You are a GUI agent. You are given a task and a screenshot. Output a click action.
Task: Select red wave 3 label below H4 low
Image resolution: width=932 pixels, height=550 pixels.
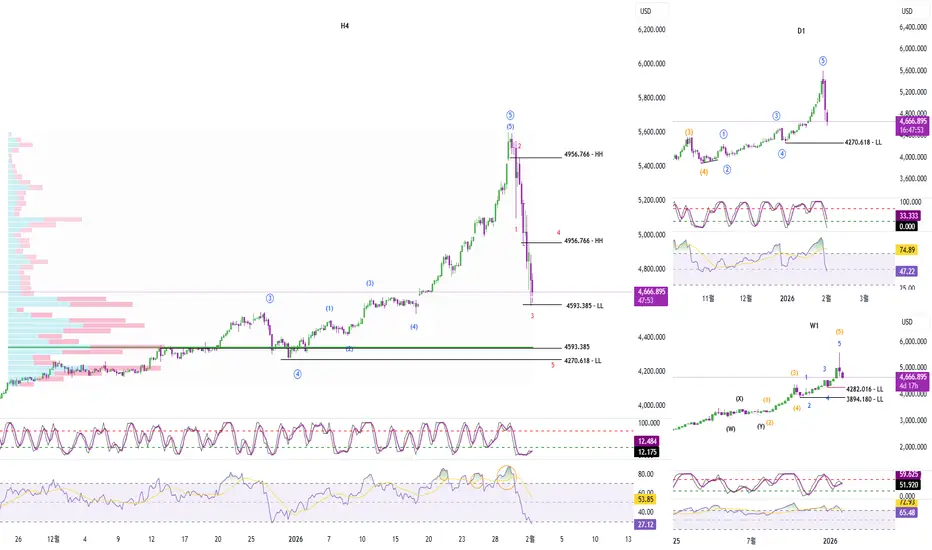coord(532,316)
